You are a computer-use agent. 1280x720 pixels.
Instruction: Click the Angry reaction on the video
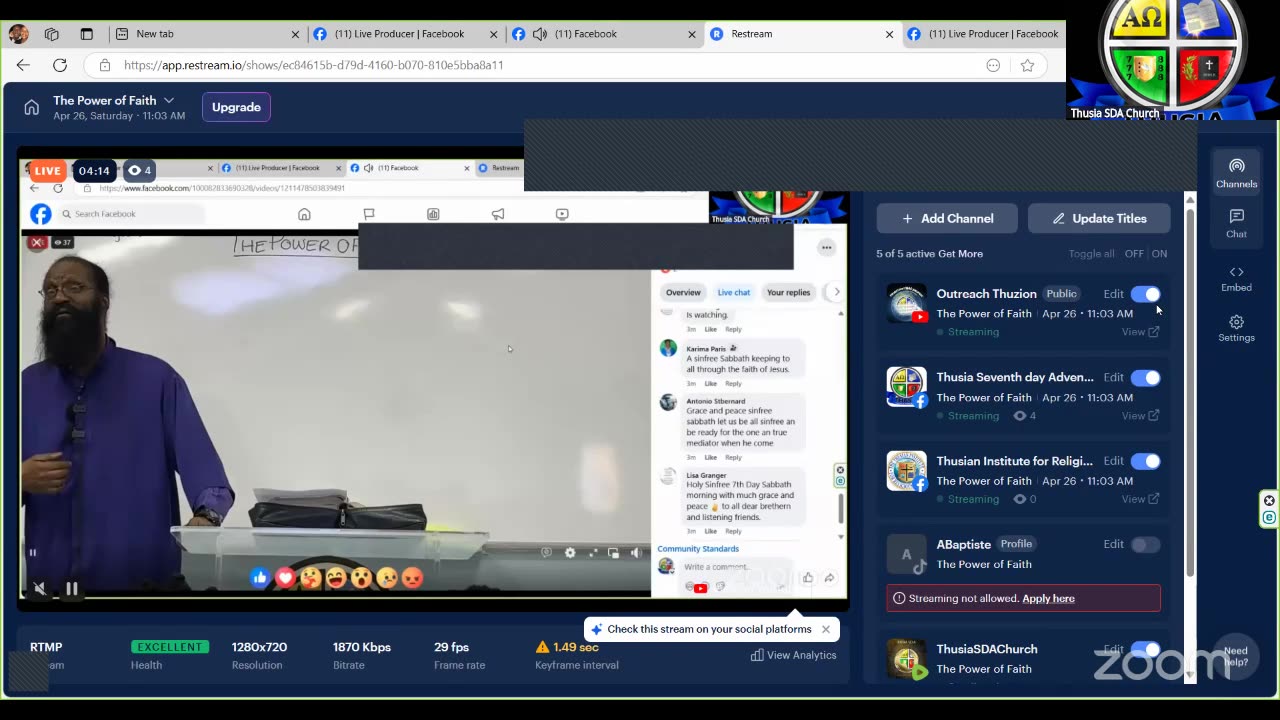pyautogui.click(x=411, y=578)
